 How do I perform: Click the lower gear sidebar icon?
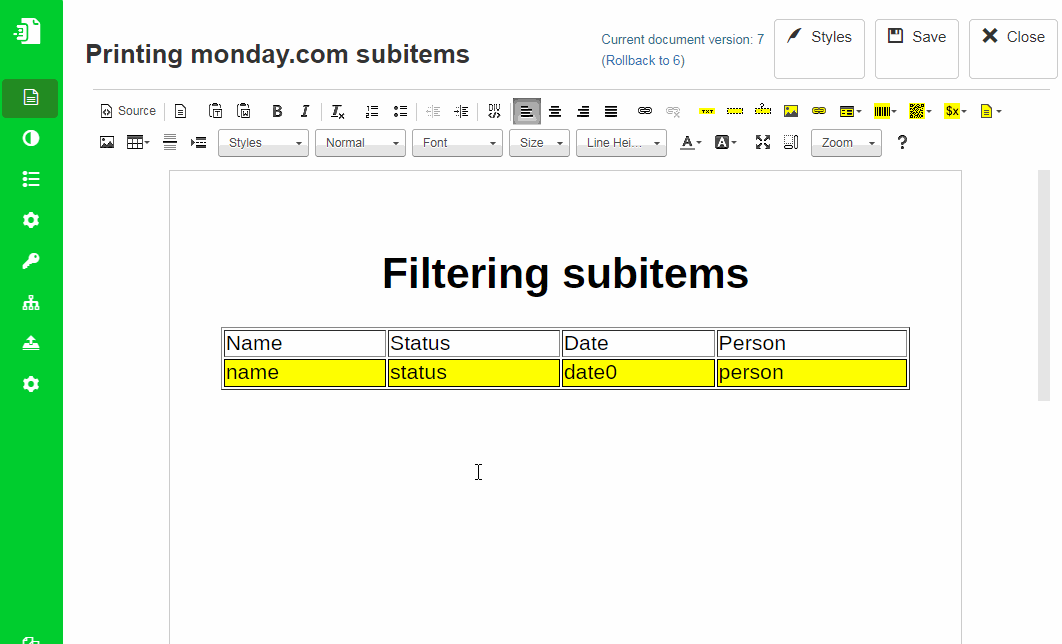30,385
